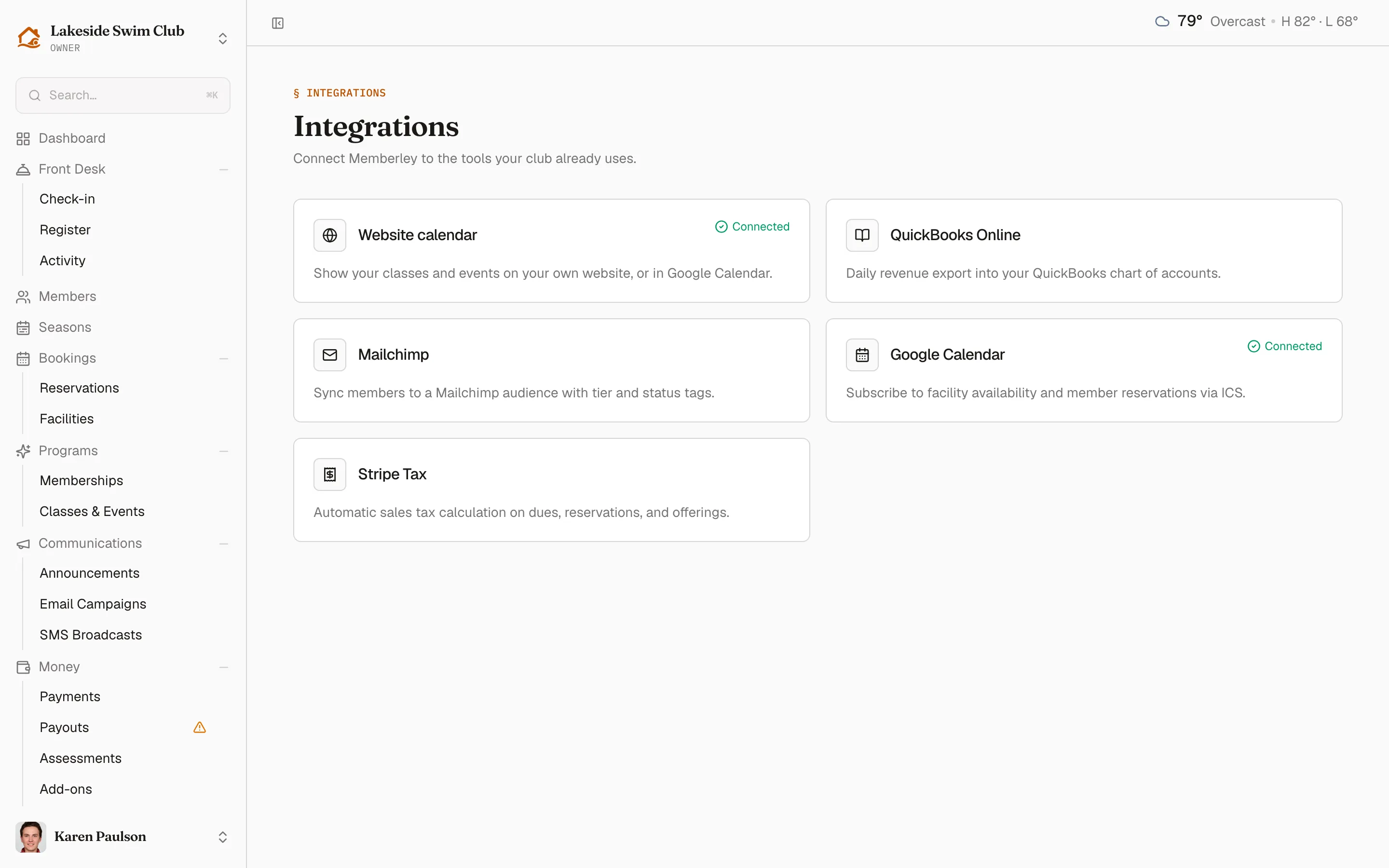Open Facilities in sidebar
The width and height of the screenshot is (1389, 868).
coord(67,419)
